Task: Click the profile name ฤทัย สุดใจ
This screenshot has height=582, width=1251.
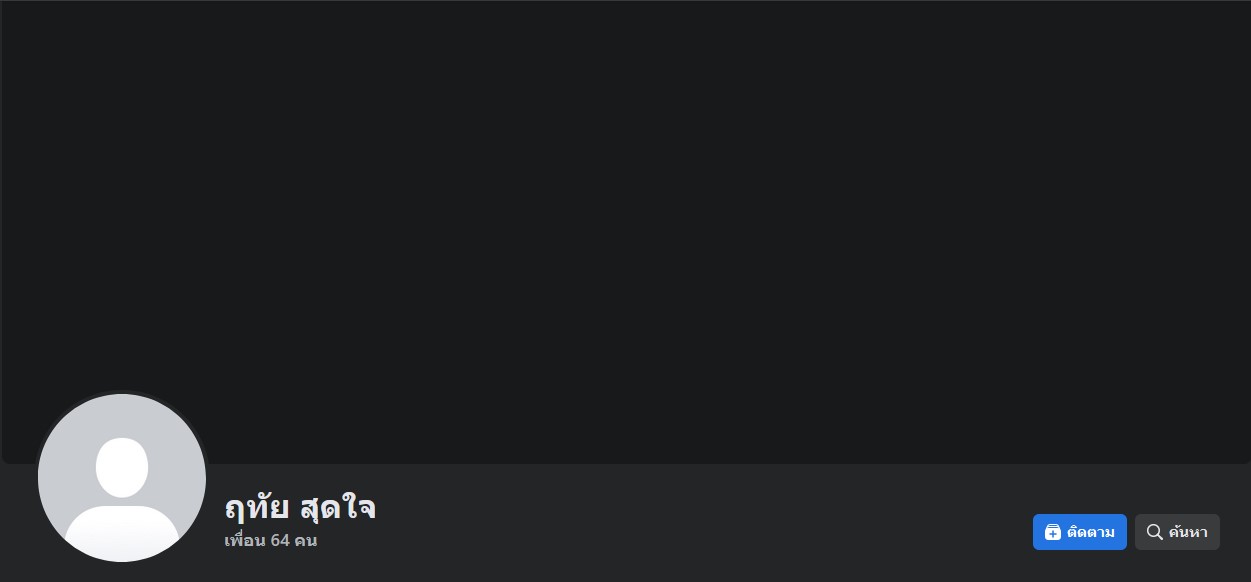Action: 300,507
